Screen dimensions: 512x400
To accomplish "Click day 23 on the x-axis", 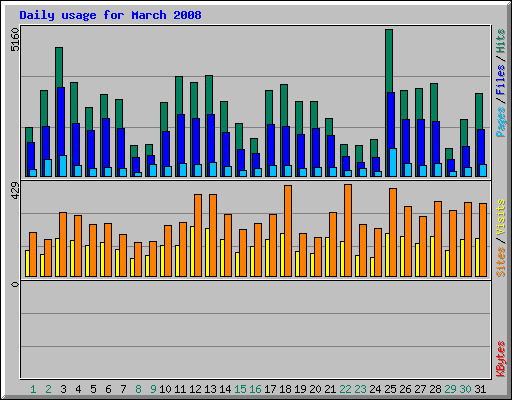I will click(x=360, y=389).
